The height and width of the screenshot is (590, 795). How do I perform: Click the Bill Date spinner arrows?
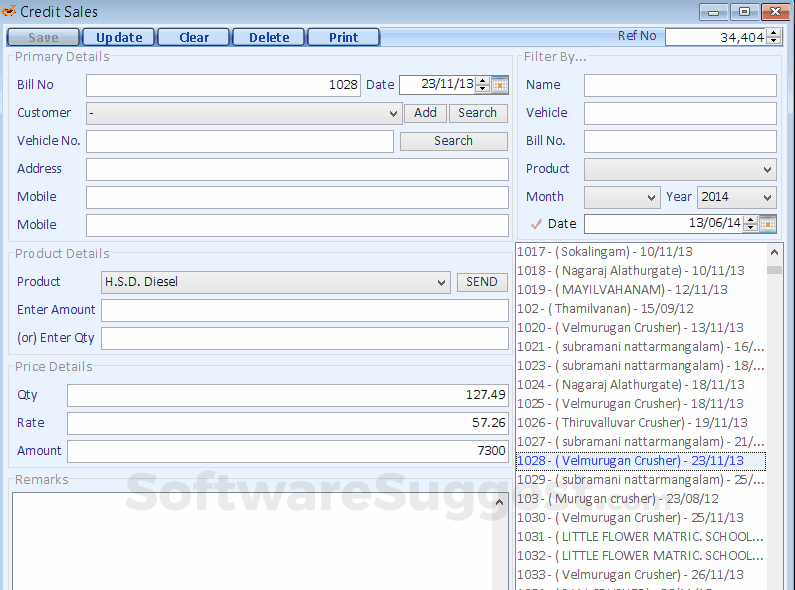tap(483, 85)
